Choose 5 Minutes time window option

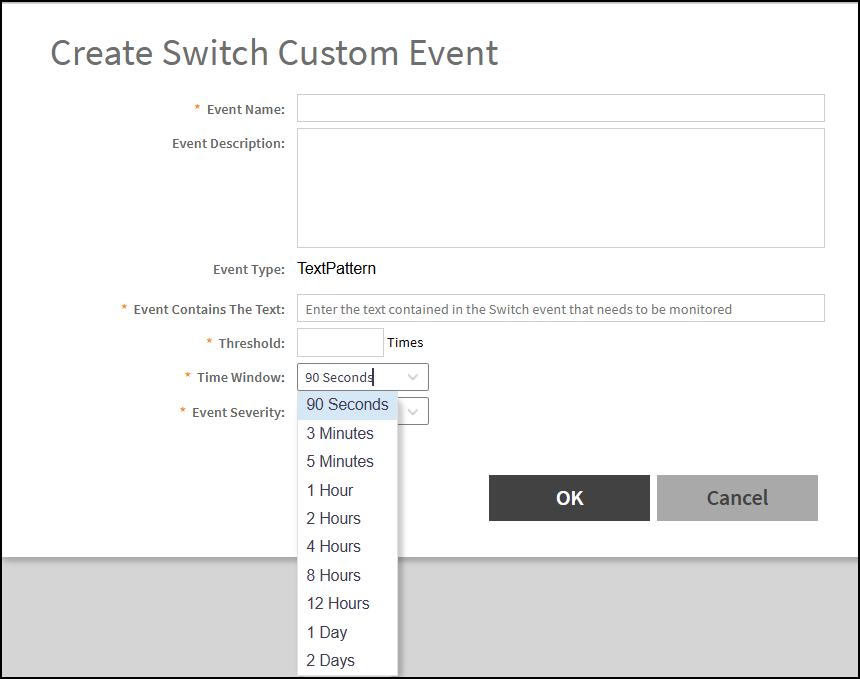347,461
